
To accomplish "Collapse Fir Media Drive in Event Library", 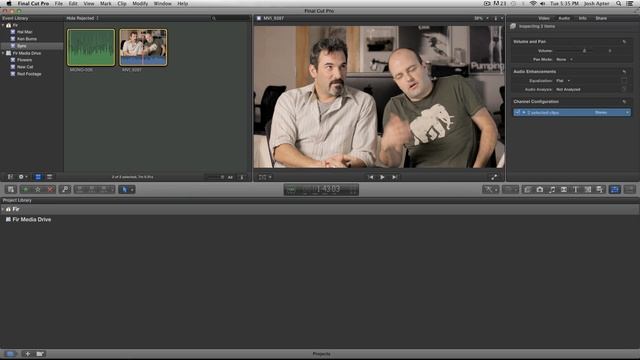I will pos(3,53).
